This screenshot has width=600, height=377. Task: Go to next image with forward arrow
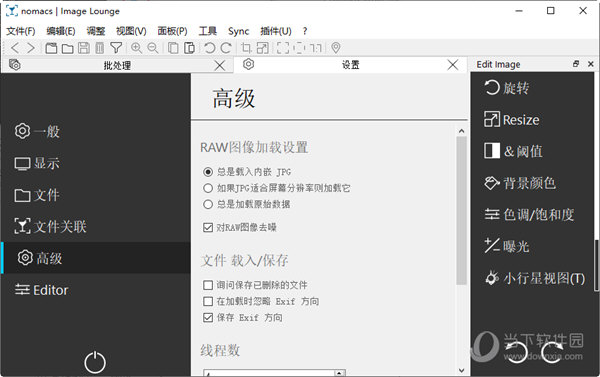point(31,48)
